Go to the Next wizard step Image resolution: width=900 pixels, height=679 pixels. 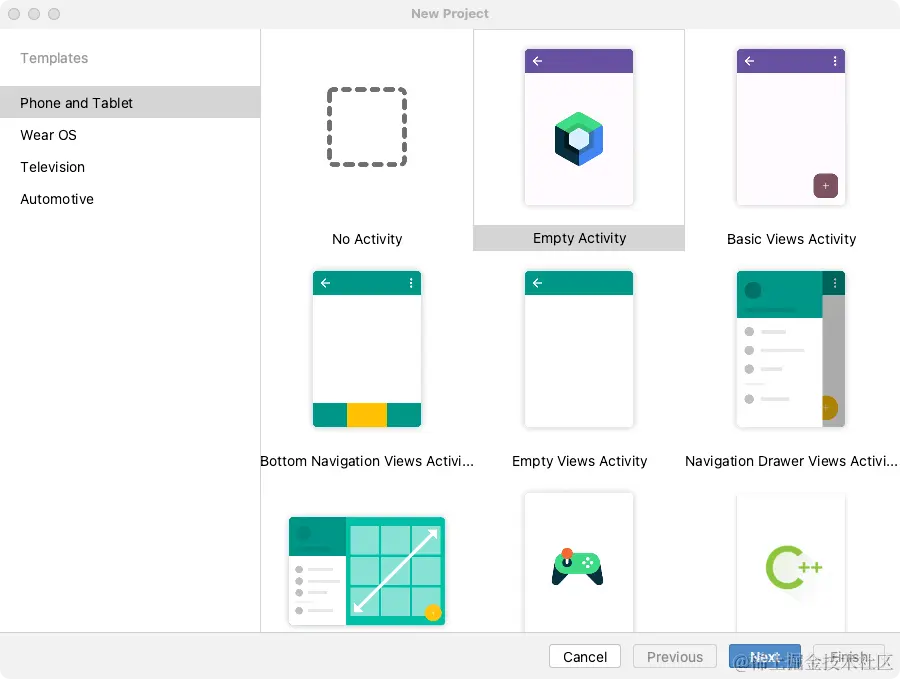click(765, 656)
